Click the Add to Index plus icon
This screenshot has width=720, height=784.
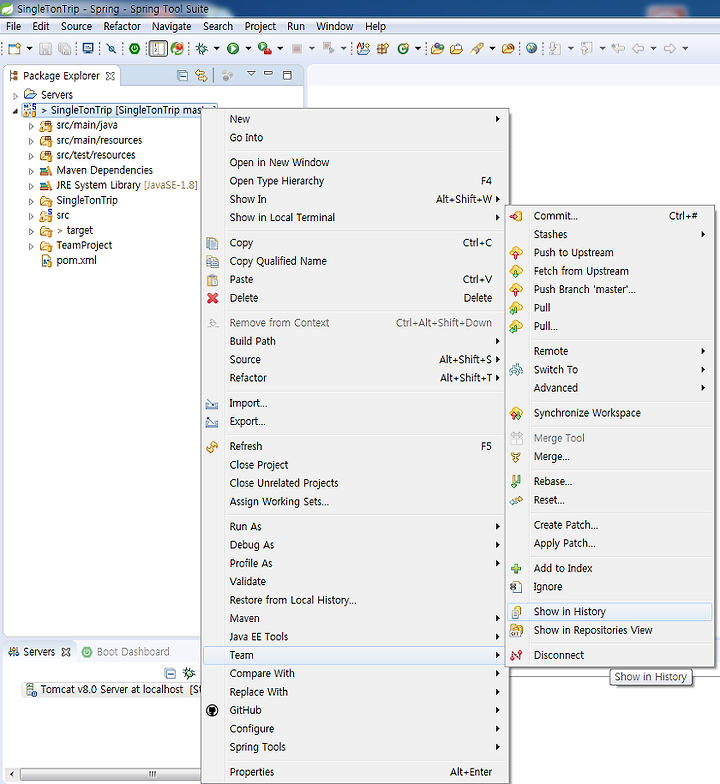pos(516,568)
